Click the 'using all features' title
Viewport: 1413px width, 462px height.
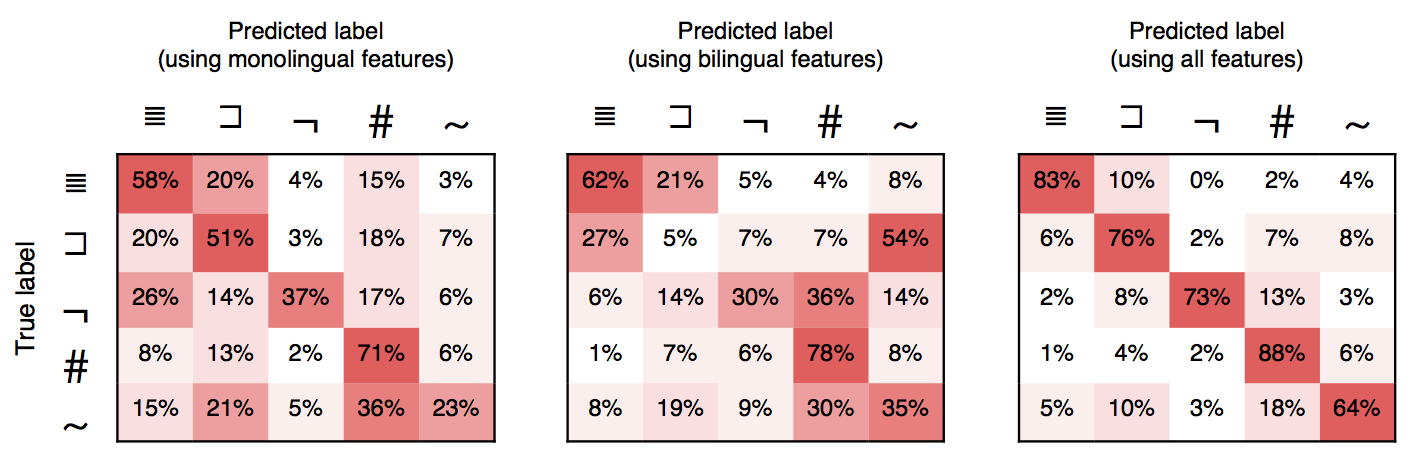tap(1206, 61)
